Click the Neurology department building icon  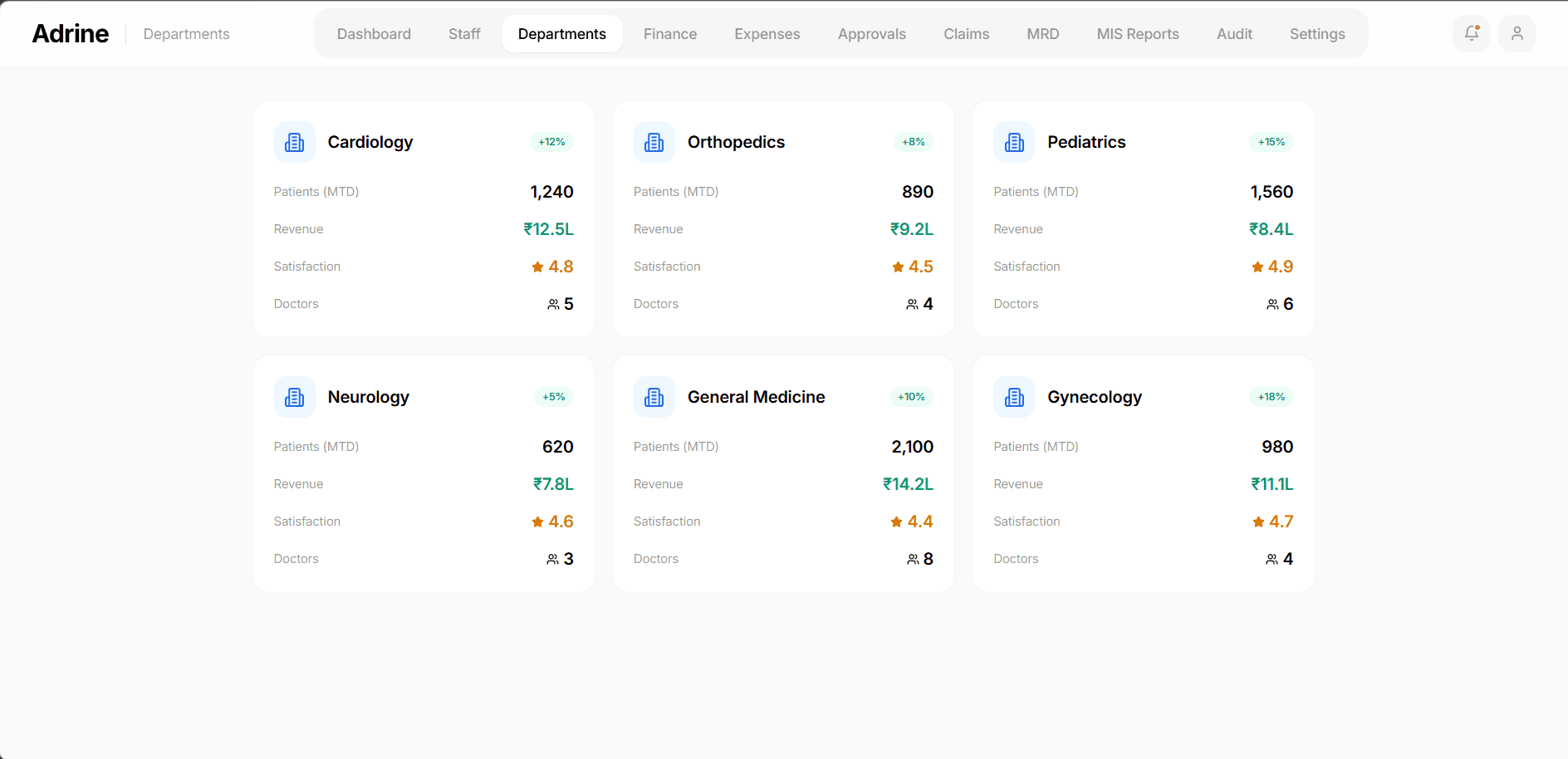294,397
